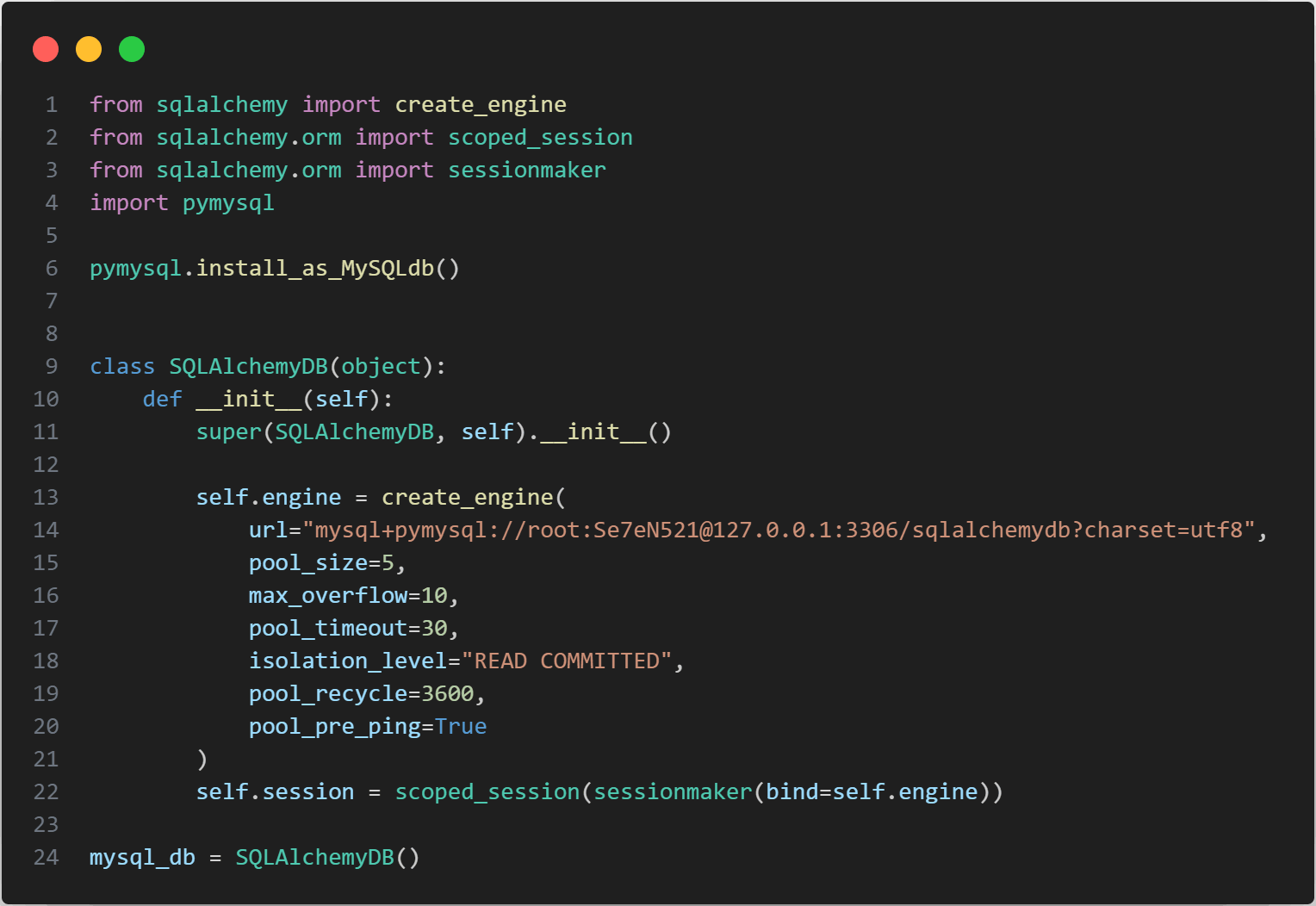Click the pool_timeout parameter
Screen dimensions: 1316x906
327,628
